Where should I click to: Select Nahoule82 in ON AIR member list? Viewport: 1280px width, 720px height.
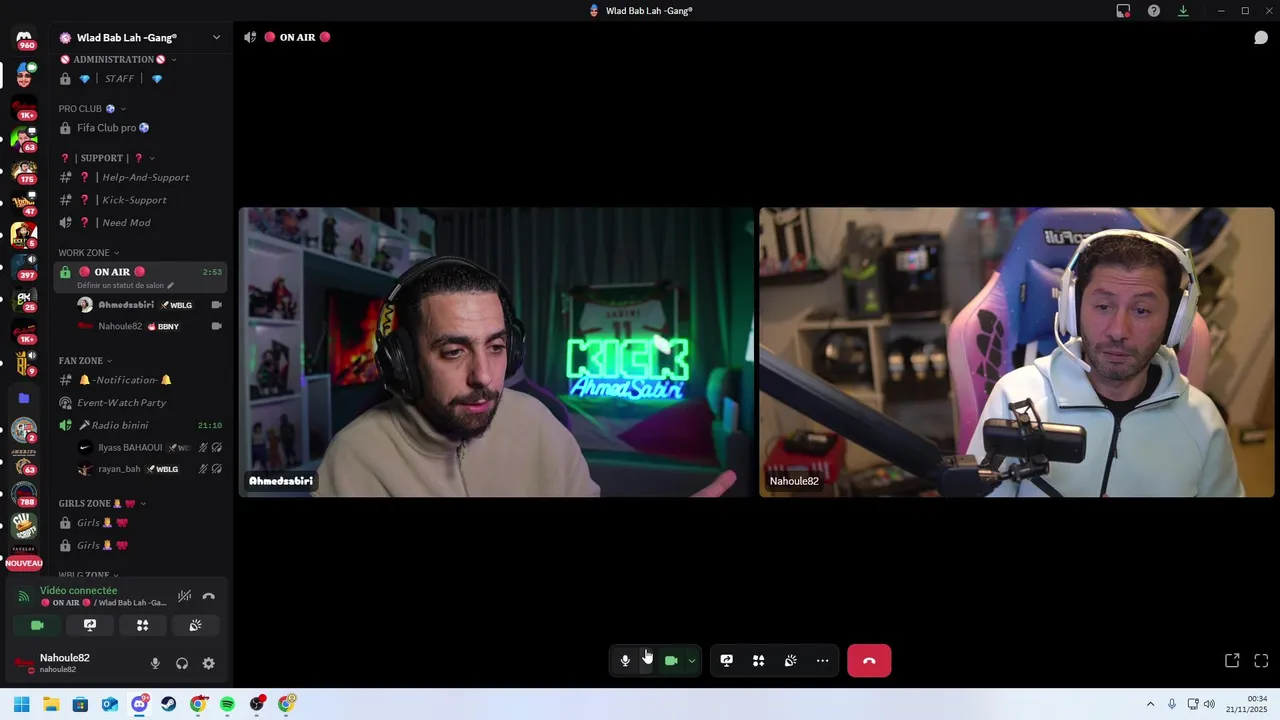pos(150,326)
